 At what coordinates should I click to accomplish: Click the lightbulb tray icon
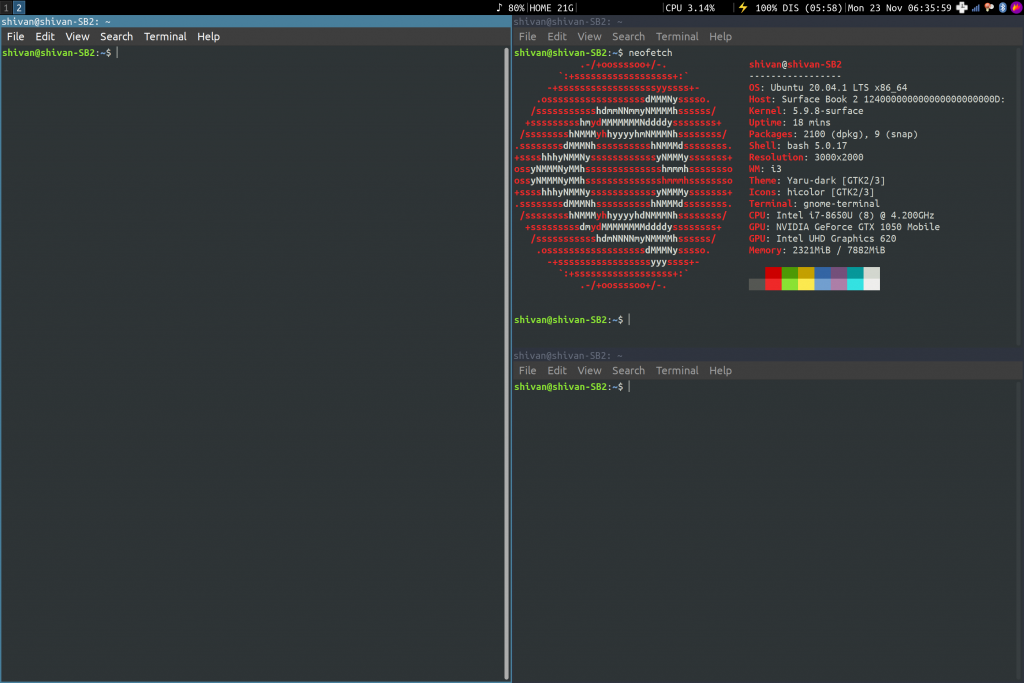tap(989, 7)
